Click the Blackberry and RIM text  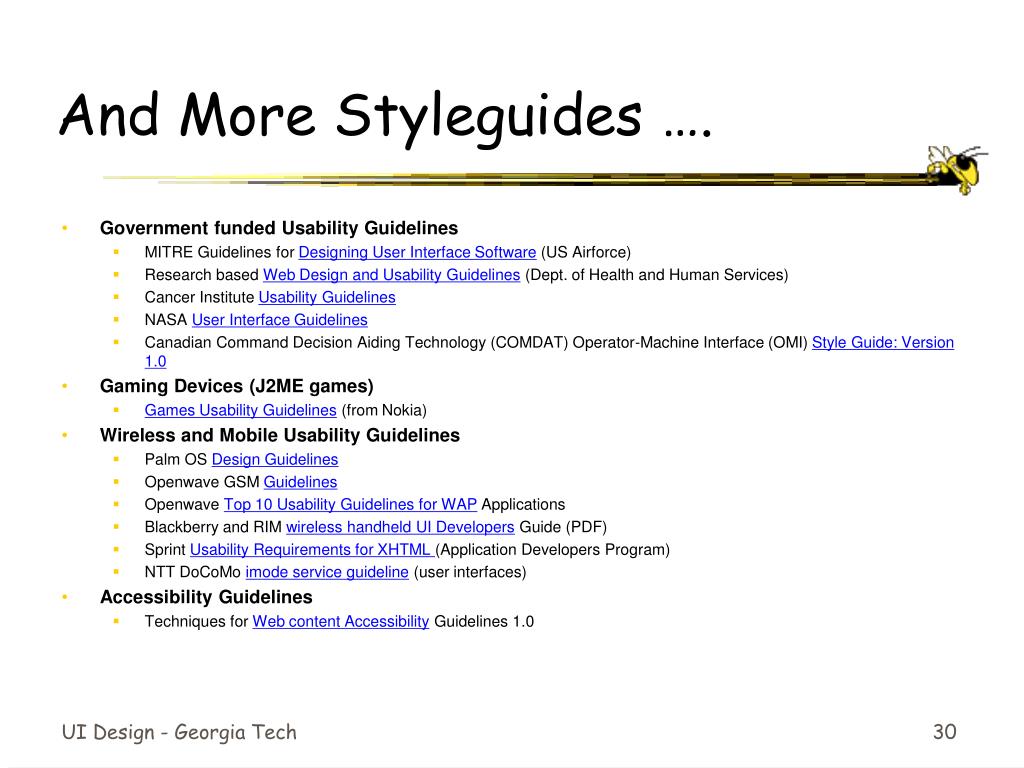click(213, 527)
